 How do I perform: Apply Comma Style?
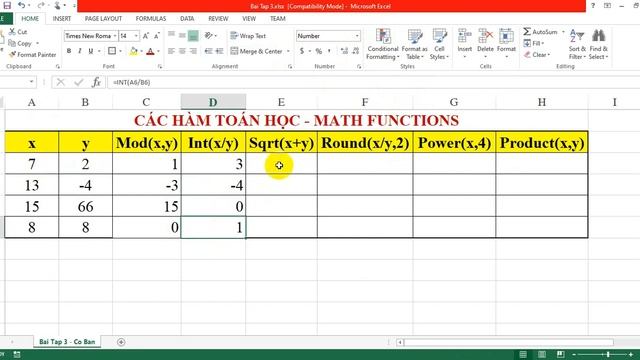[x=329, y=51]
